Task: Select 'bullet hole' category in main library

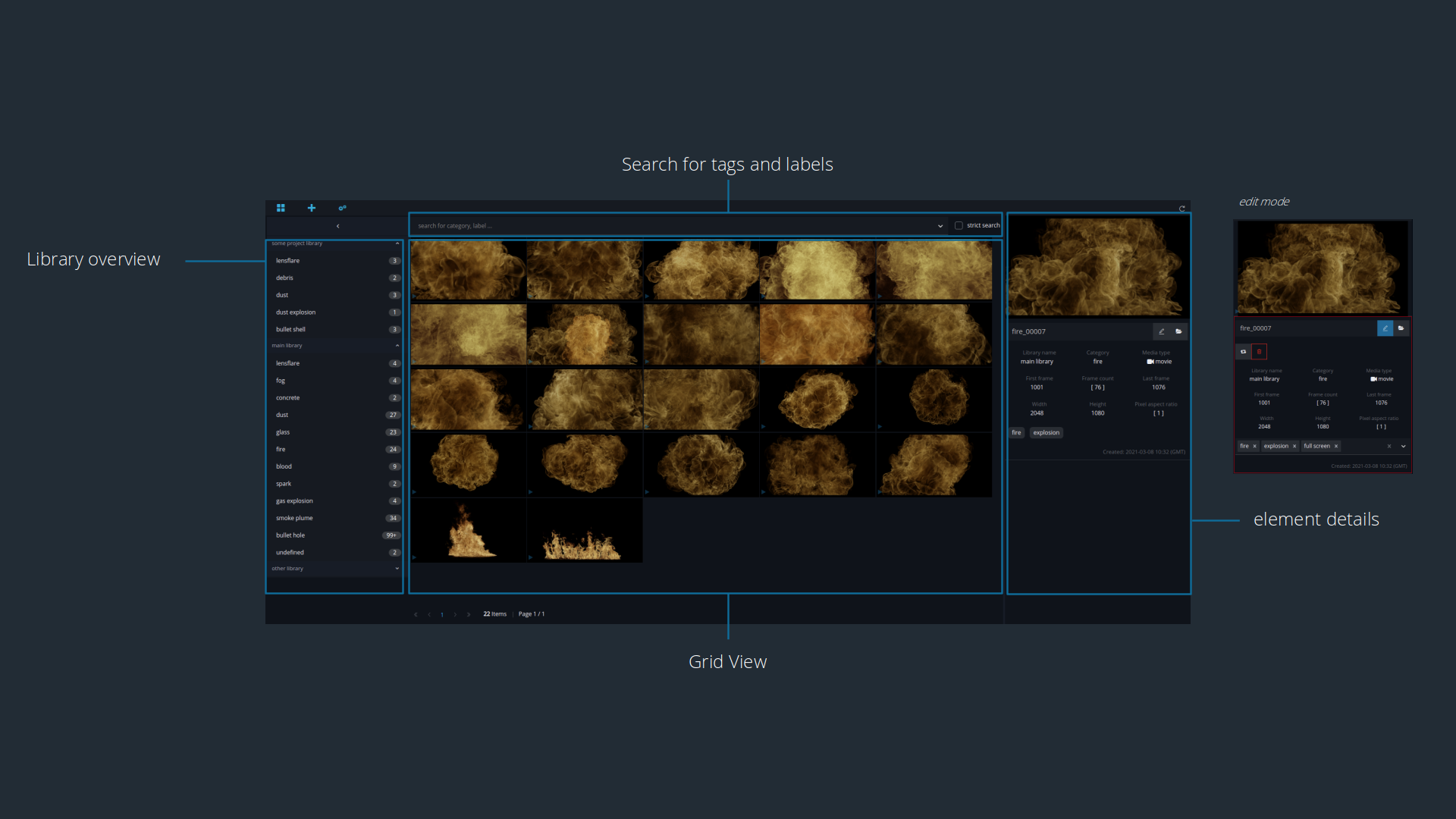Action: (x=290, y=535)
